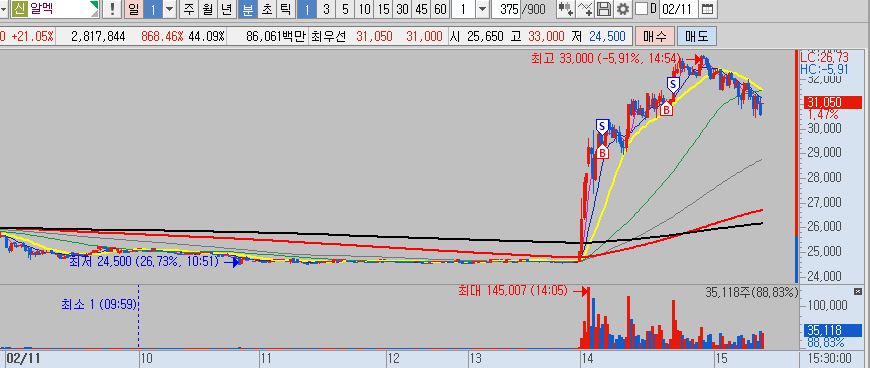Switch to the 분 minute chart toggle

[247, 9]
